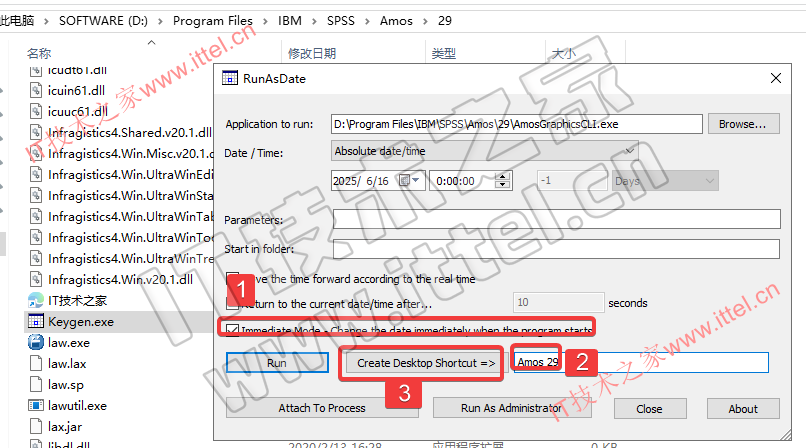Toggle Return to current date/time checkbox
Screen dimensions: 806x448
click(x=232, y=303)
